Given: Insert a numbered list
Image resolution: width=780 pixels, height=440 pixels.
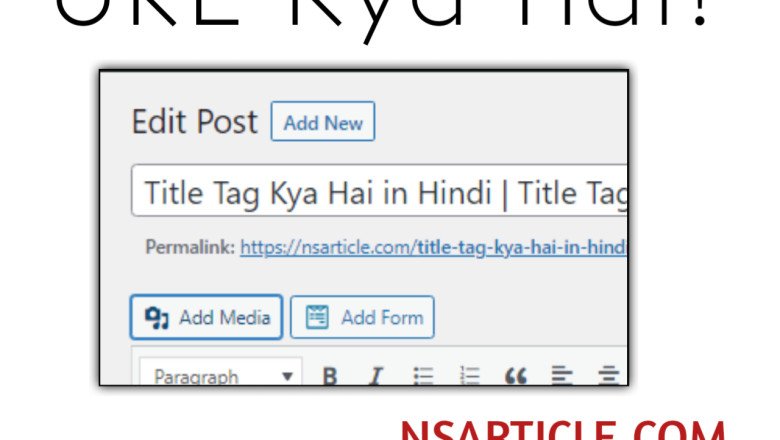Looking at the screenshot, I should tap(470, 377).
